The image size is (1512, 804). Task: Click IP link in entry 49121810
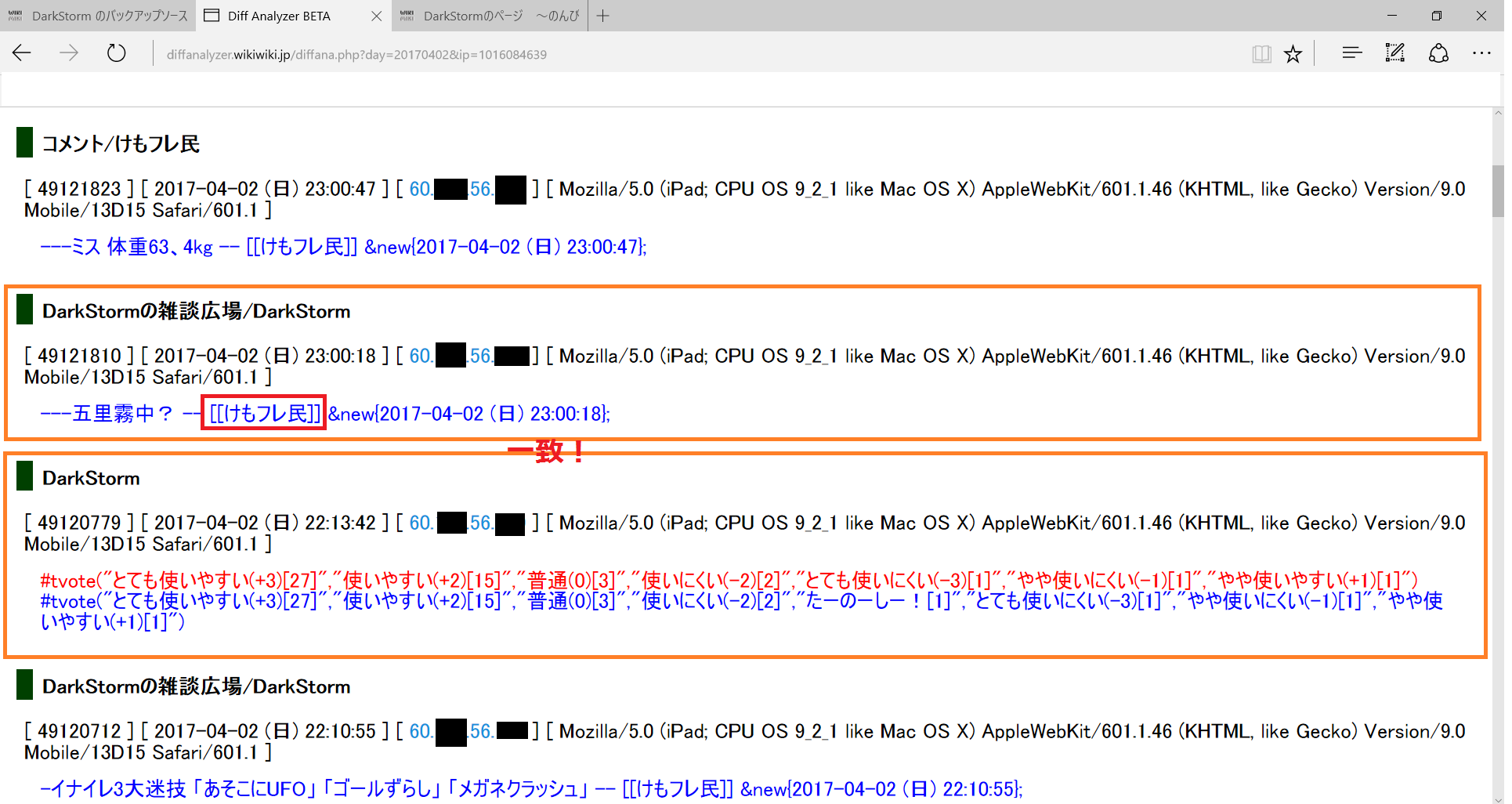(x=469, y=357)
